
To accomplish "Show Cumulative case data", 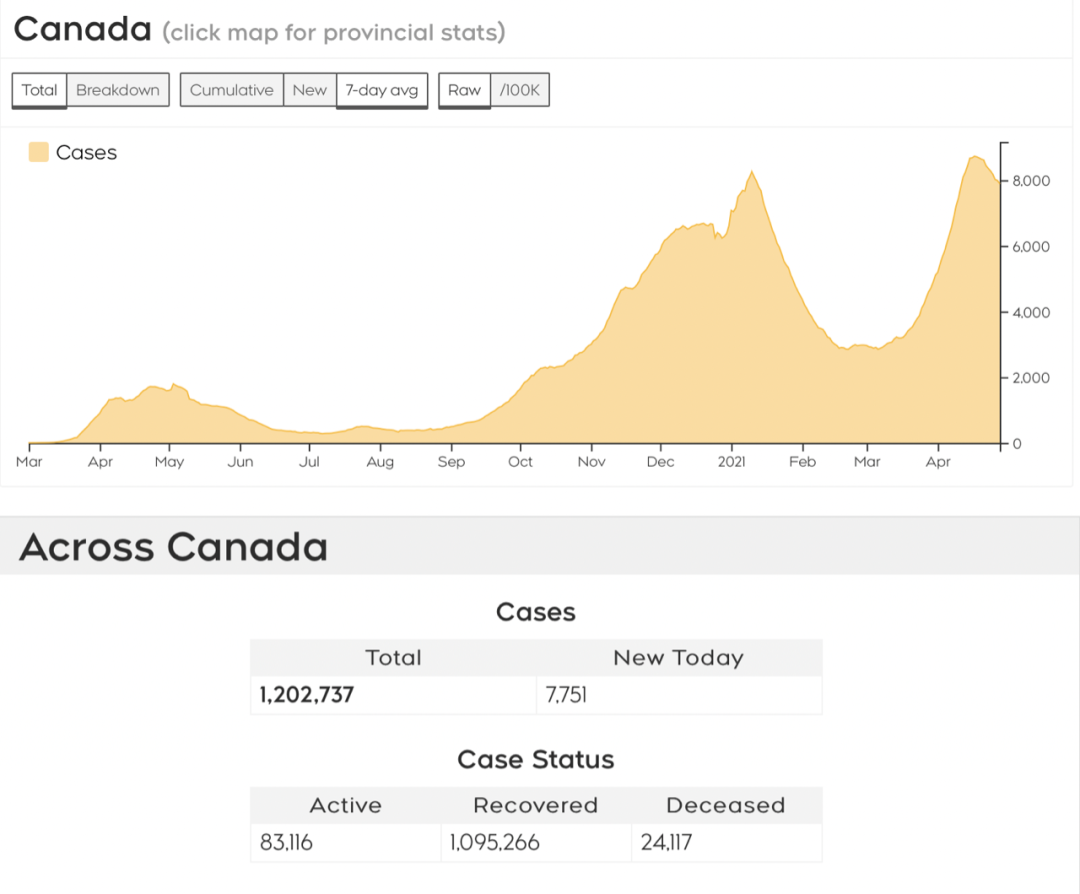I will [x=231, y=90].
